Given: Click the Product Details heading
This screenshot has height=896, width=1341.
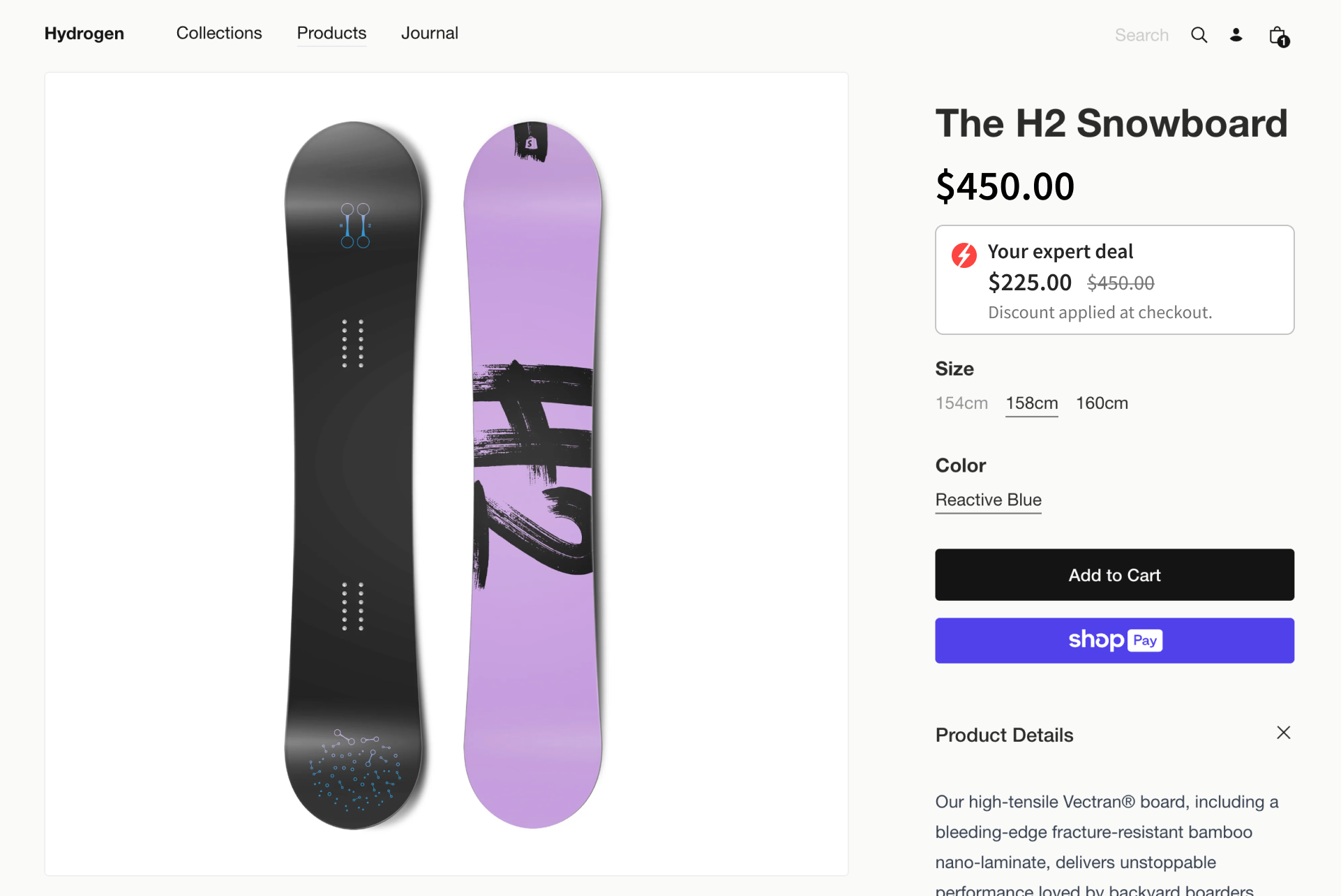Looking at the screenshot, I should (1004, 735).
